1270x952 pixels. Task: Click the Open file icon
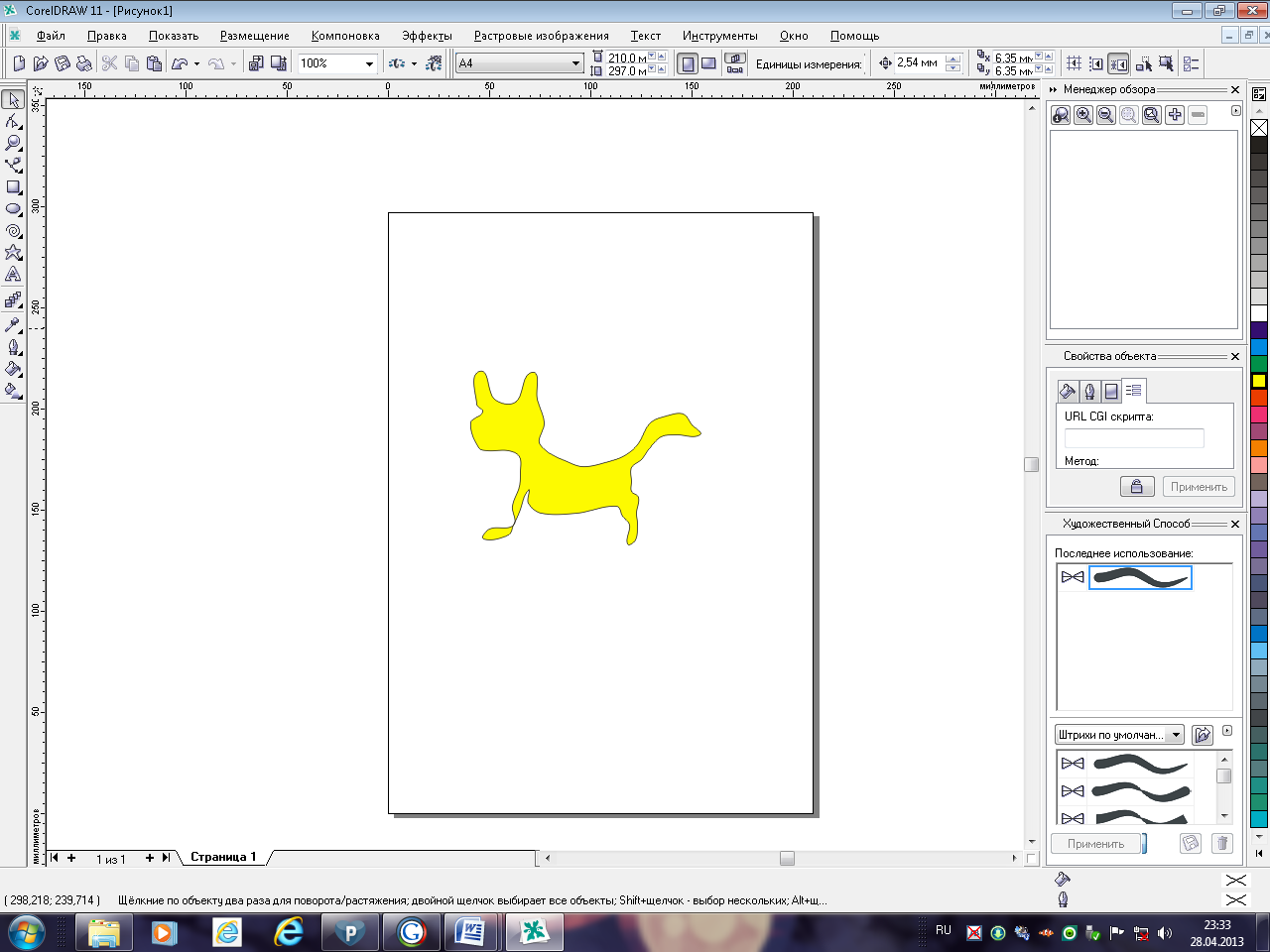click(41, 63)
